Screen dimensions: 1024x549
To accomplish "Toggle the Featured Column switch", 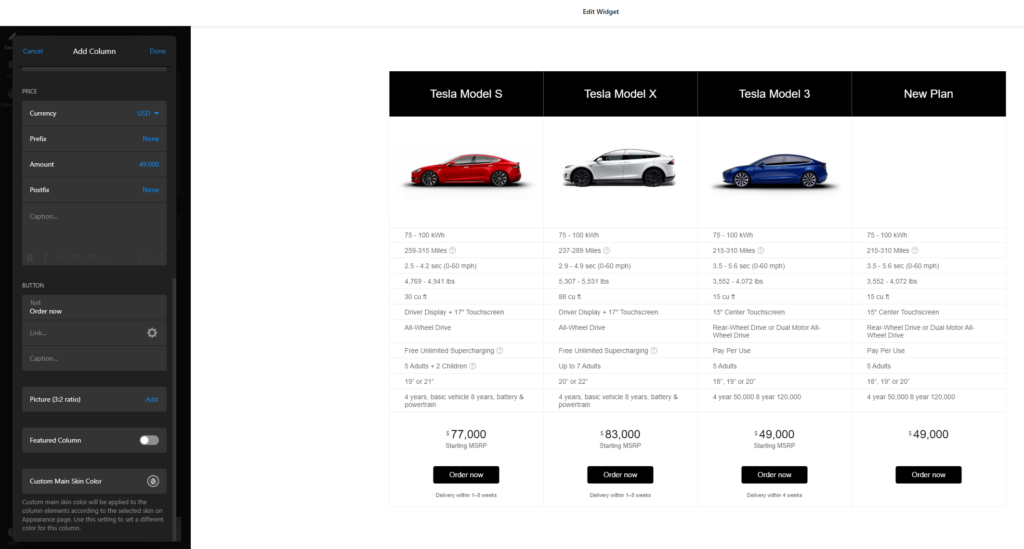I will click(x=149, y=440).
